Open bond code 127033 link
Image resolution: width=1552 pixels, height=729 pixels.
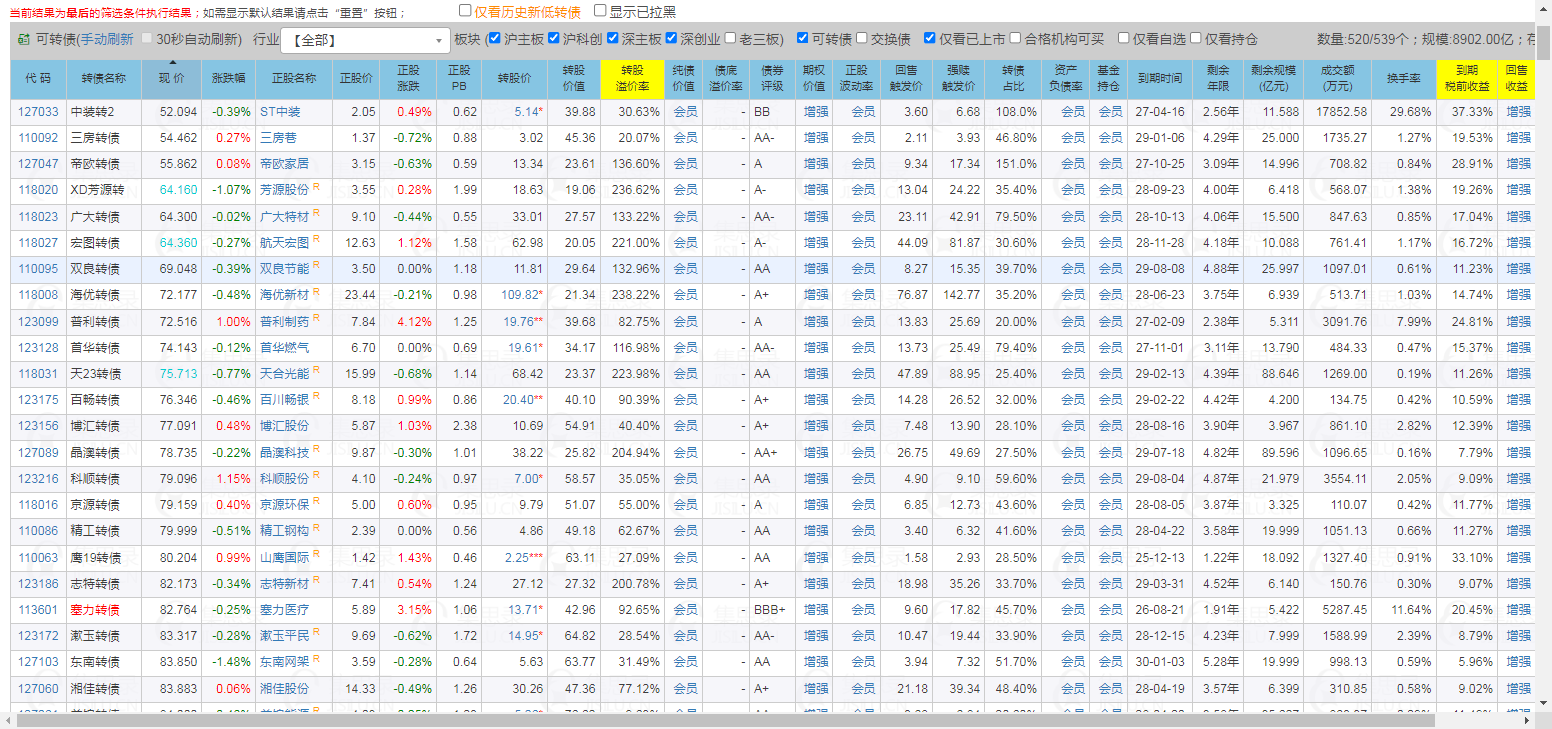[39, 112]
